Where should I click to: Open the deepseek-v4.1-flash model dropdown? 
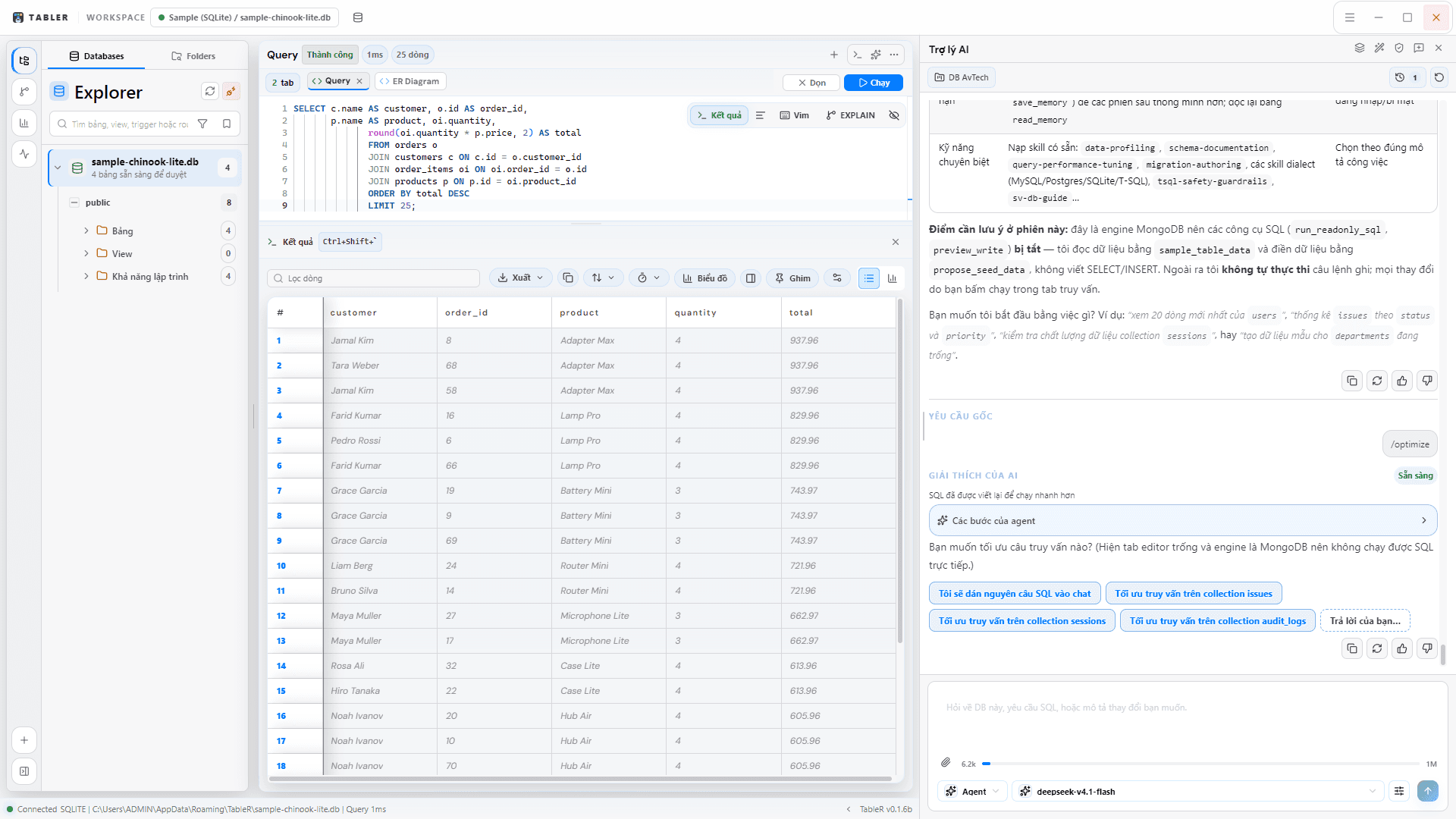coord(1198,791)
